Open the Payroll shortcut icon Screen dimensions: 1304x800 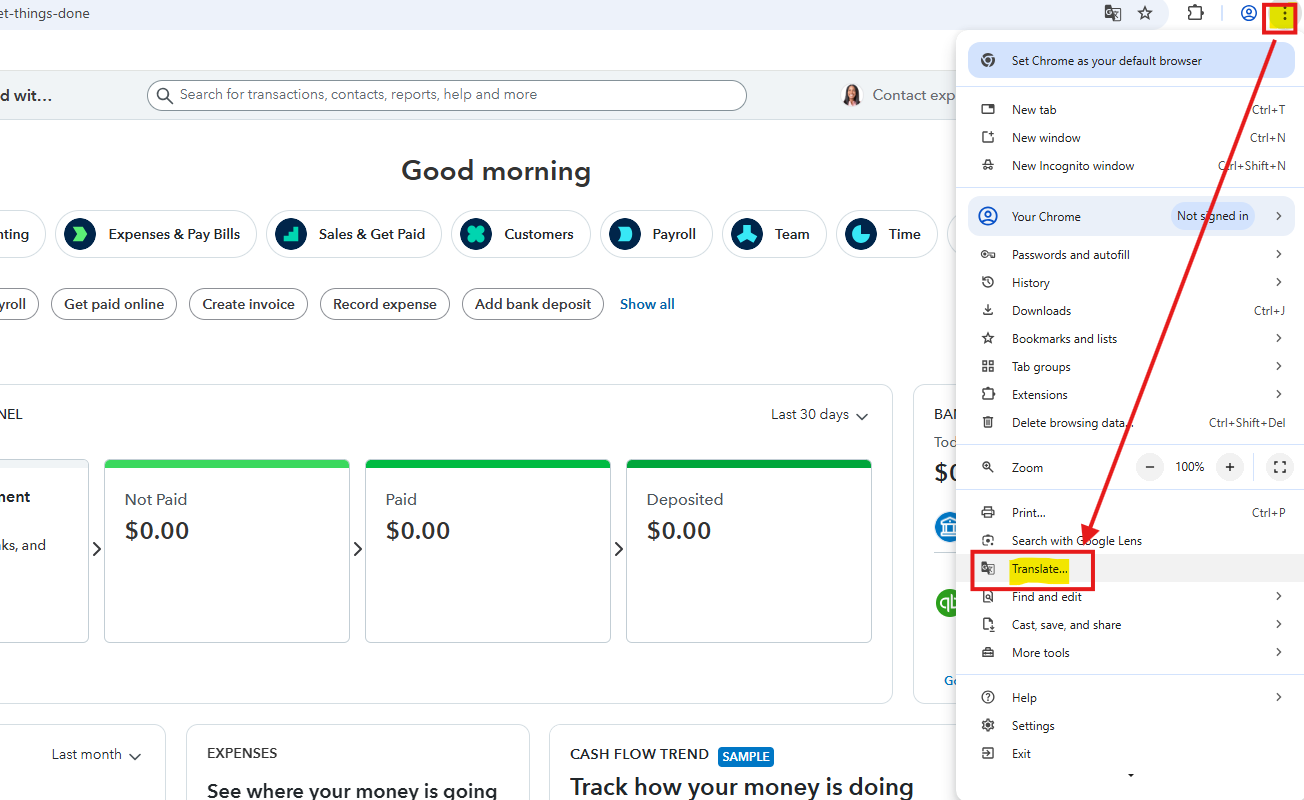625,234
